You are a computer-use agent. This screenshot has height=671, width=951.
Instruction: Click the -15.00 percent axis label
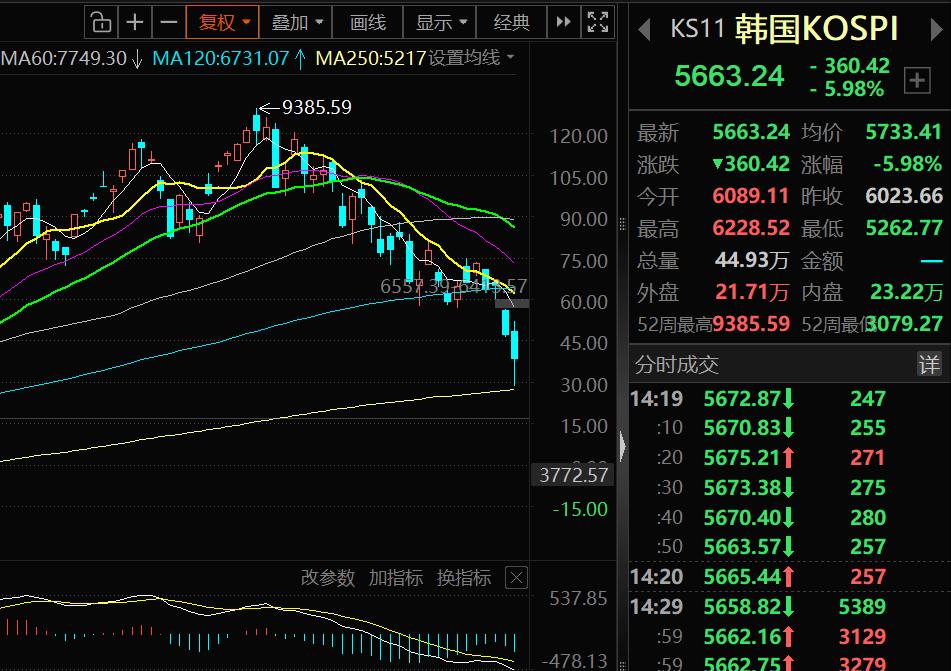tap(579, 509)
